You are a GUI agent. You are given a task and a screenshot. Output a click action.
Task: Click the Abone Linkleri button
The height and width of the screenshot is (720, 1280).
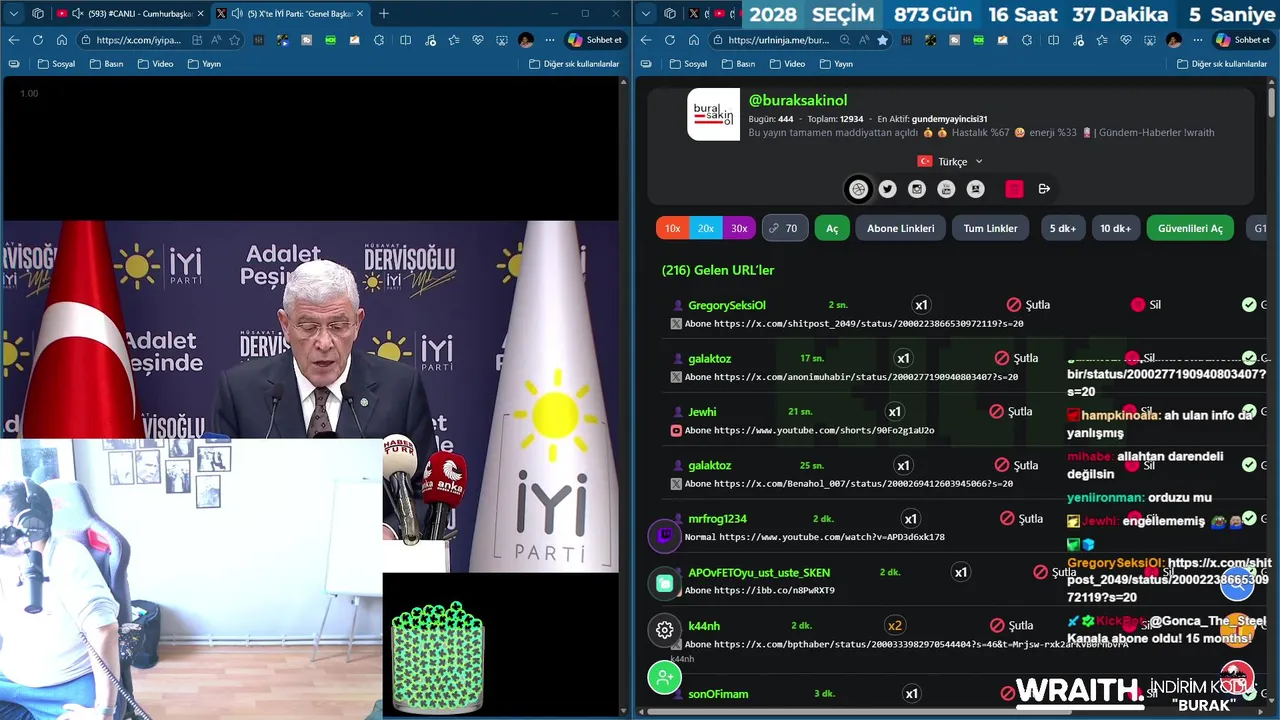click(900, 228)
